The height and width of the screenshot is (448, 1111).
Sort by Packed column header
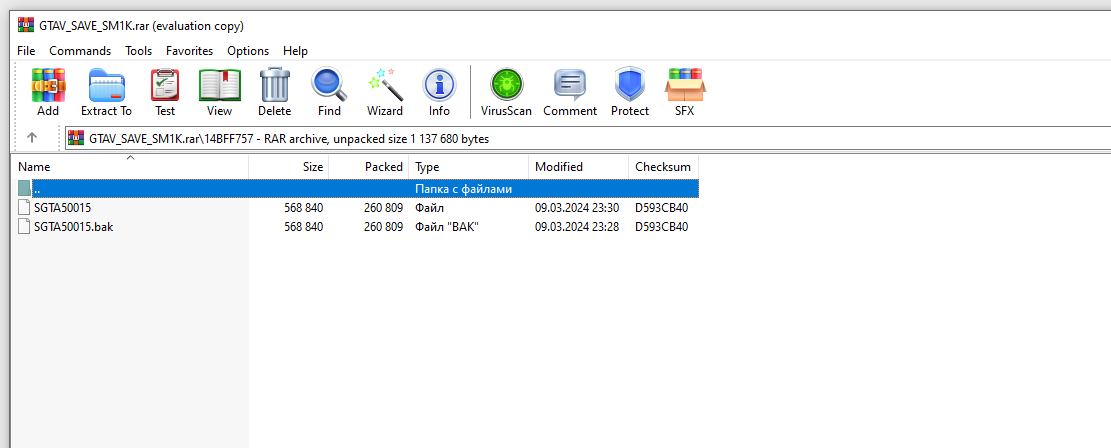click(368, 167)
